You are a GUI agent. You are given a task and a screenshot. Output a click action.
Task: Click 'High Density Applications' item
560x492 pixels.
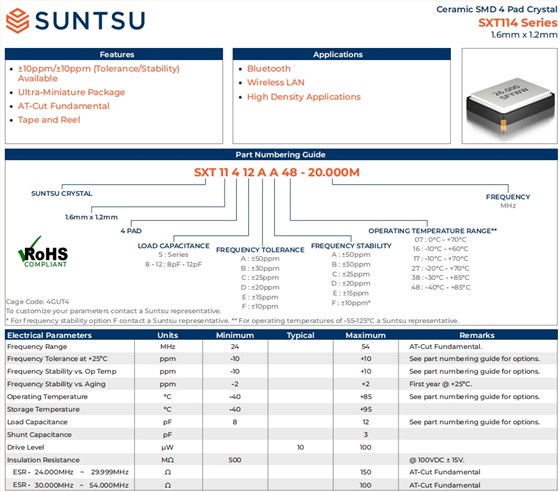click(304, 97)
